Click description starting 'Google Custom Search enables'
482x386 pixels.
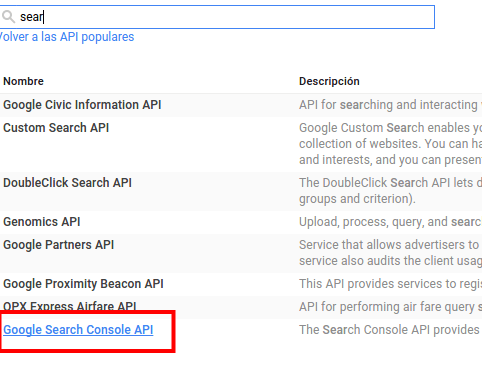click(390, 144)
